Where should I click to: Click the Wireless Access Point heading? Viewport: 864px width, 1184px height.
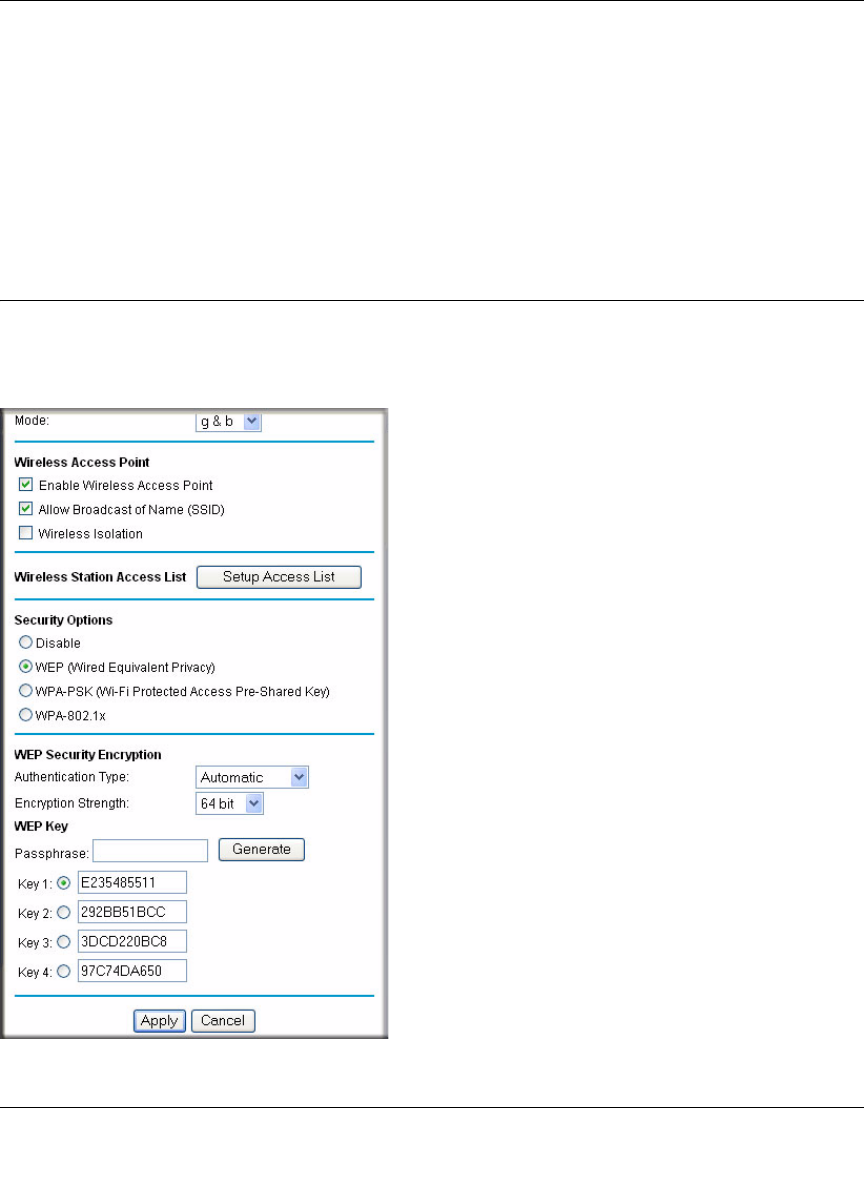coord(82,462)
